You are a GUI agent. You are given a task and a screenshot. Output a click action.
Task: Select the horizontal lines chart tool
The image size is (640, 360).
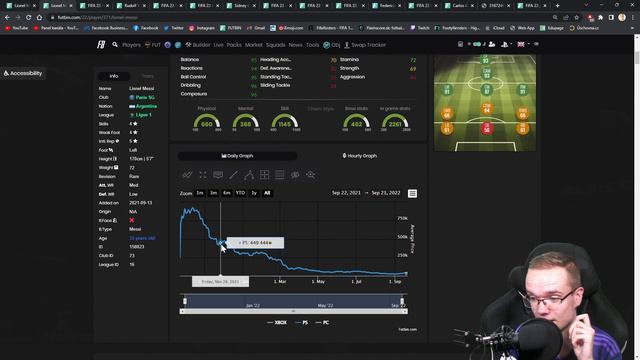pos(280,175)
